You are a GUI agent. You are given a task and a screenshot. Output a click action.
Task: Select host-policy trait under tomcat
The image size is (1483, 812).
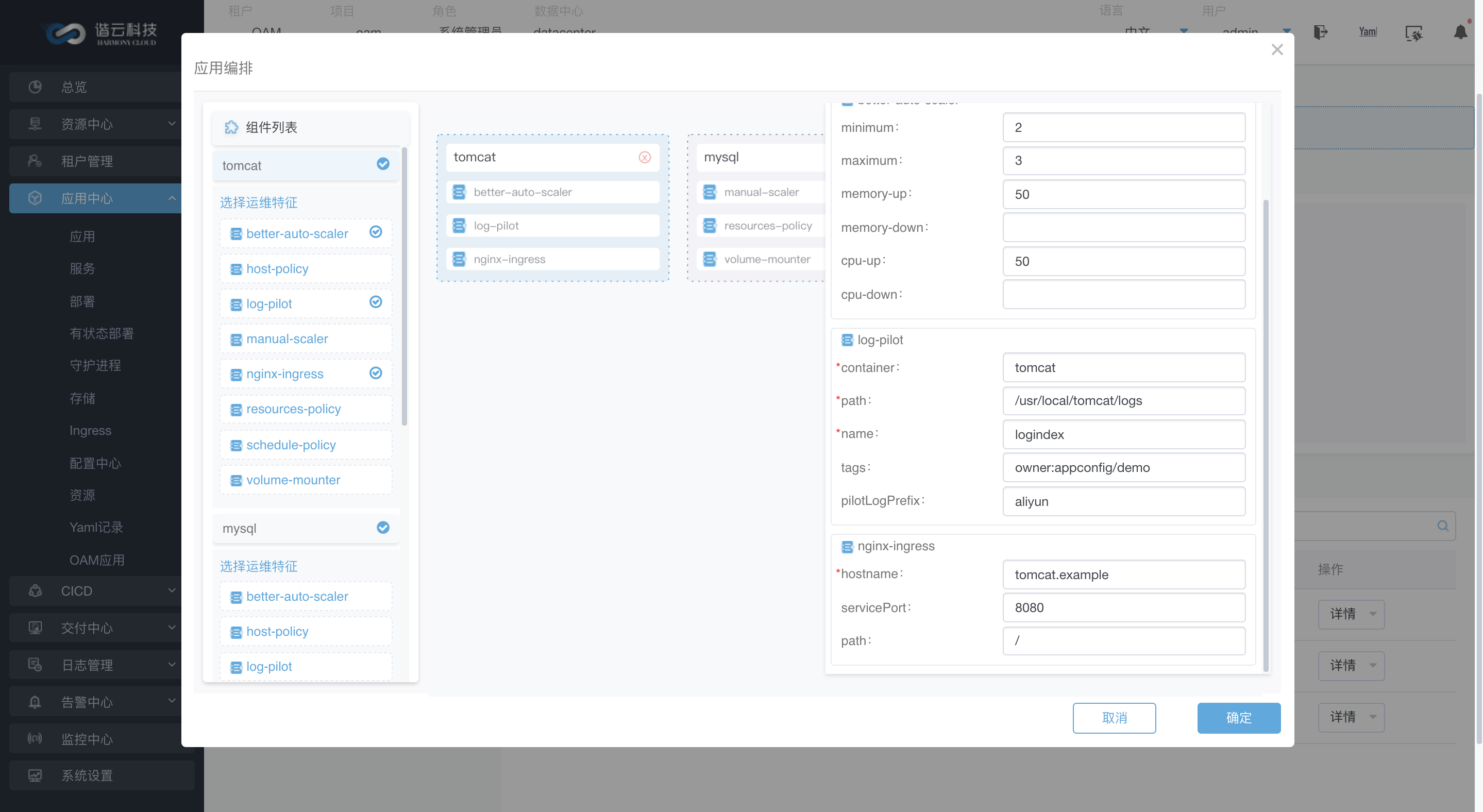click(x=306, y=269)
